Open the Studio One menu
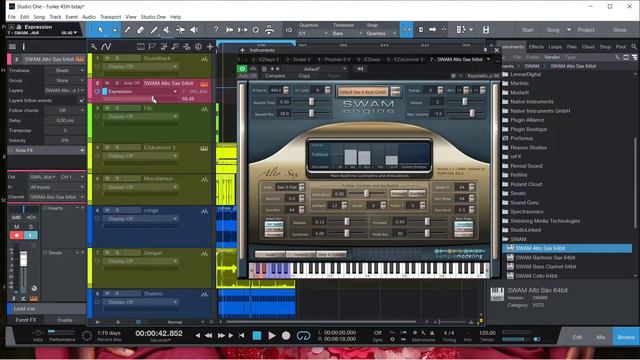640x360 pixels. pos(153,17)
